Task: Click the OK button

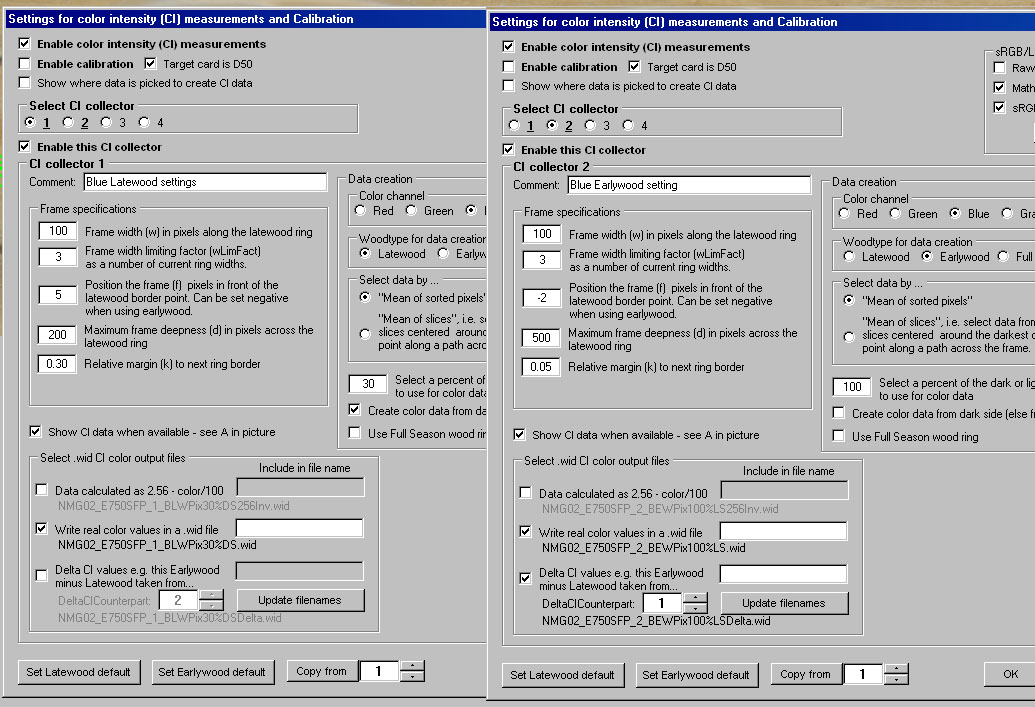Action: pos(1011,674)
